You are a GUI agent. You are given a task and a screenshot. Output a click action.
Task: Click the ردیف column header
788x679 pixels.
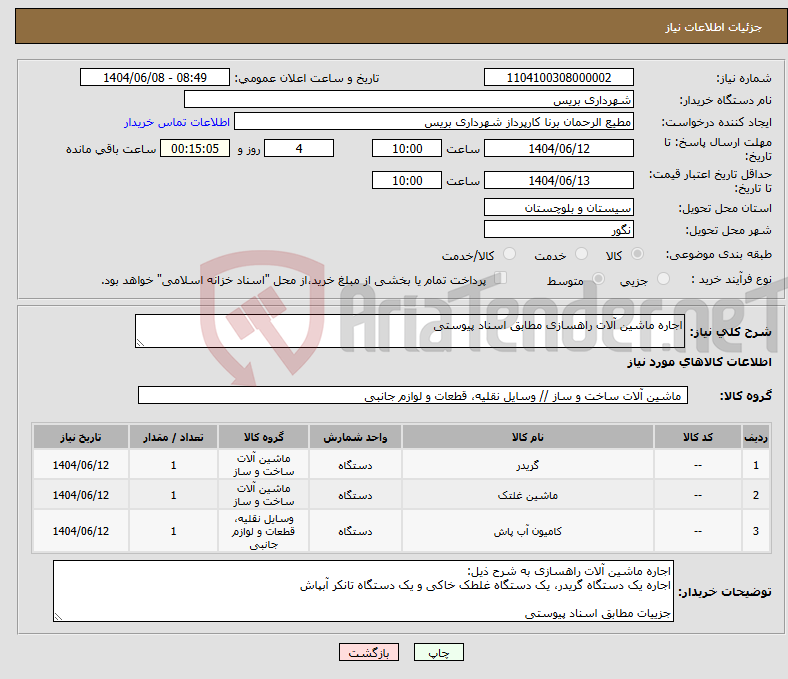pyautogui.click(x=756, y=437)
